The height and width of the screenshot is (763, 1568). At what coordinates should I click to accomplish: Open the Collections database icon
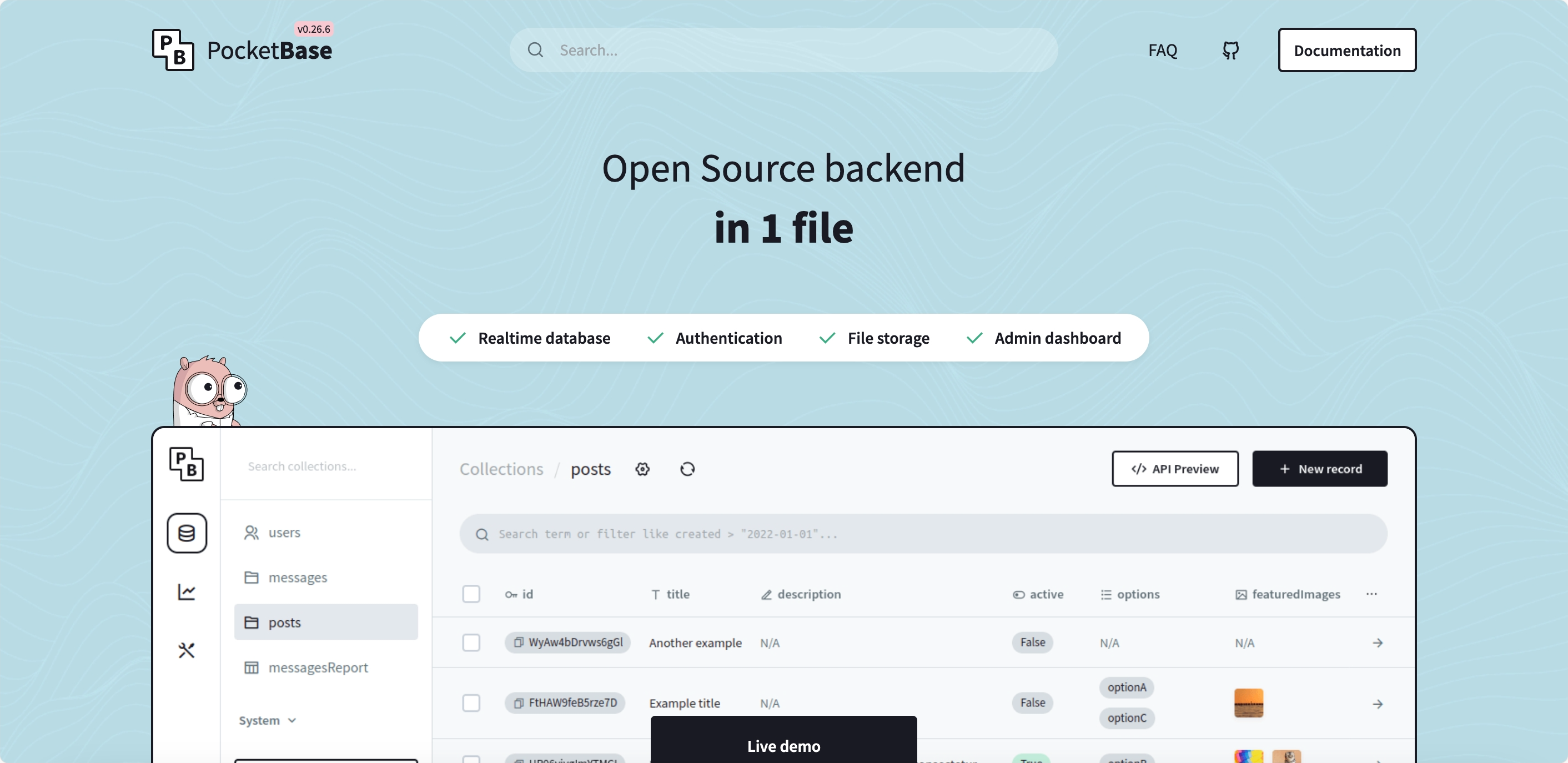186,533
